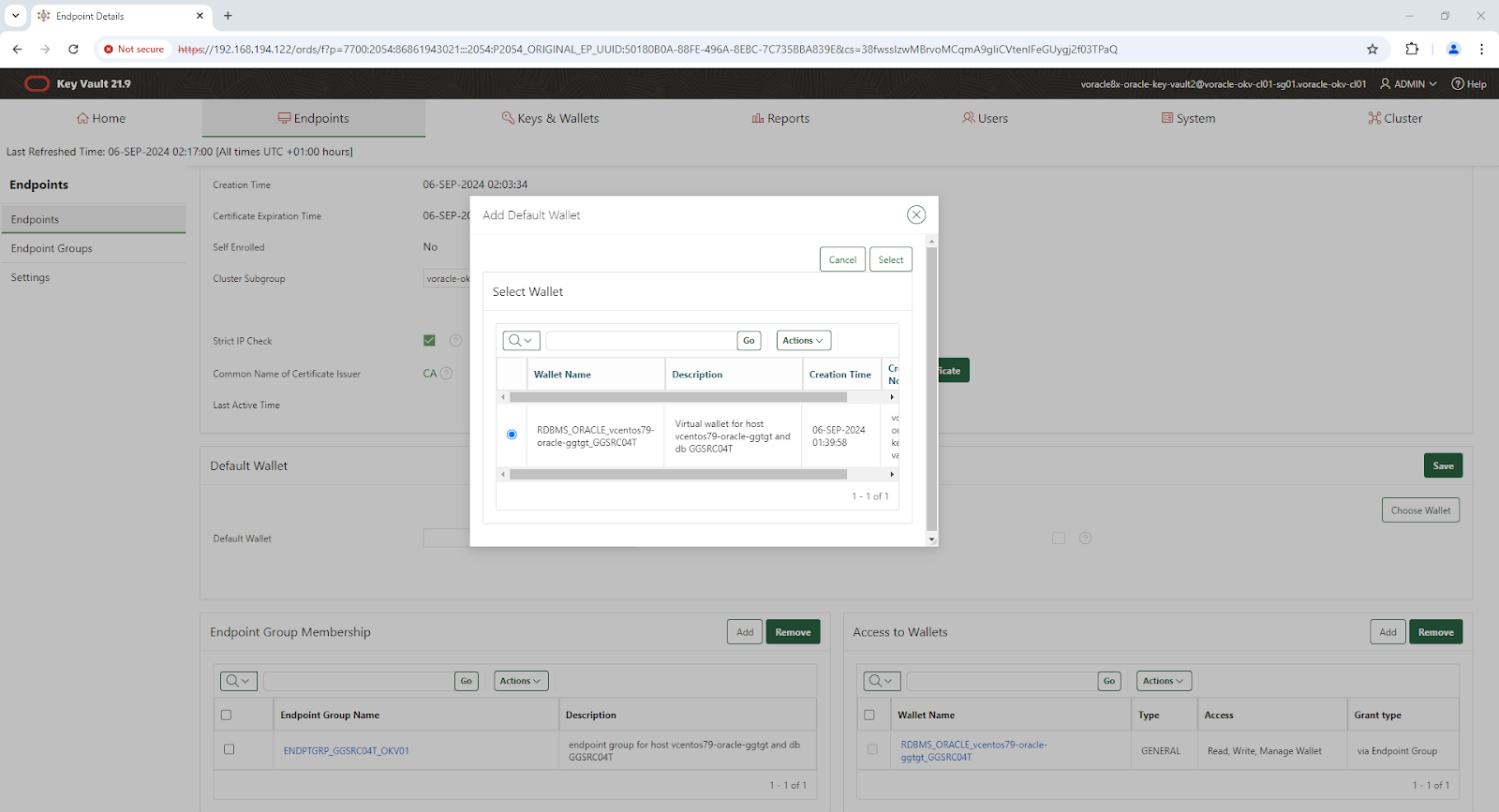Open browser extensions icon
The width and height of the screenshot is (1499, 812).
tap(1412, 49)
